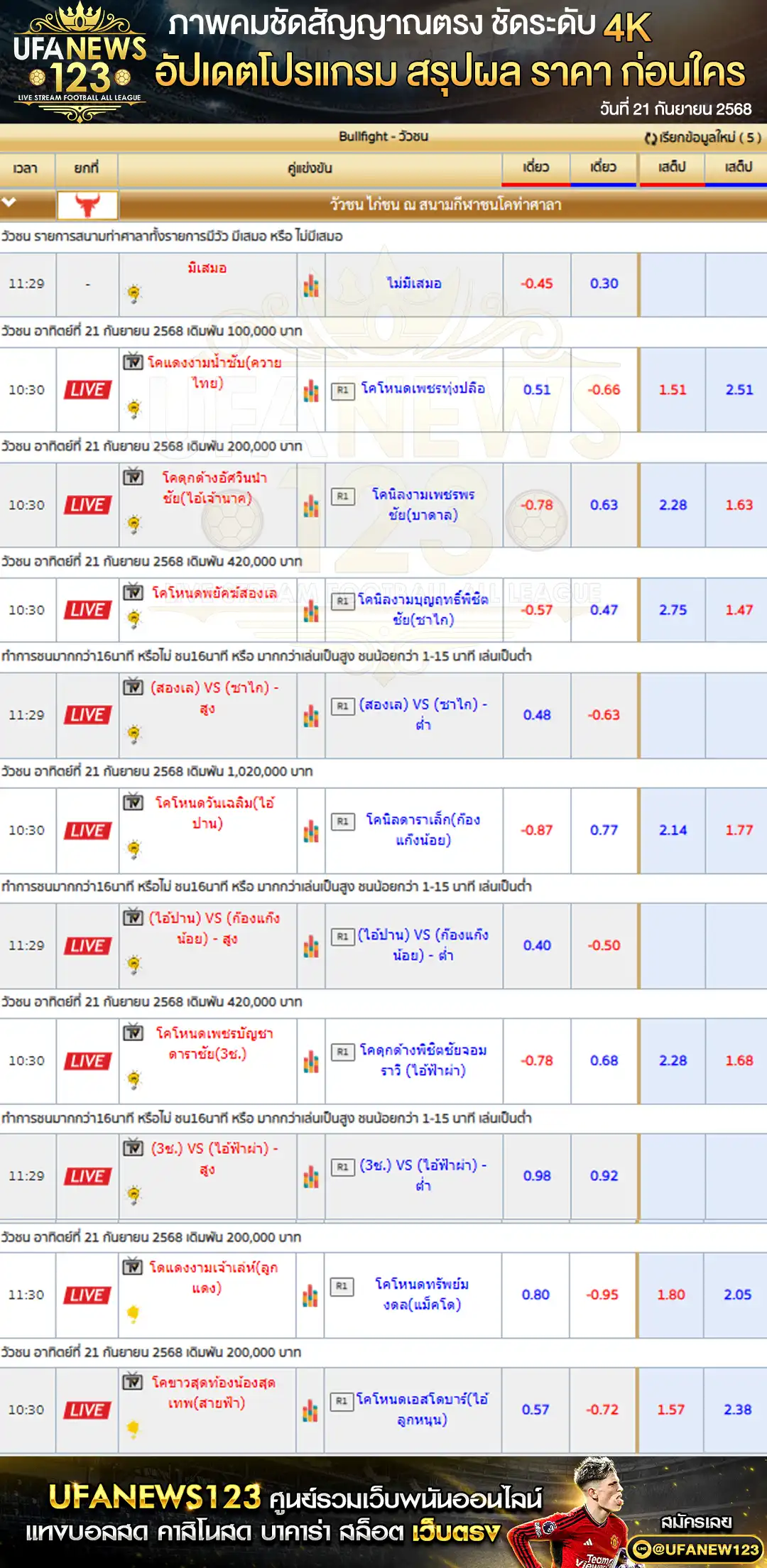
Task: Select the blue-underlined สเต็ป column header
Action: 738,168
